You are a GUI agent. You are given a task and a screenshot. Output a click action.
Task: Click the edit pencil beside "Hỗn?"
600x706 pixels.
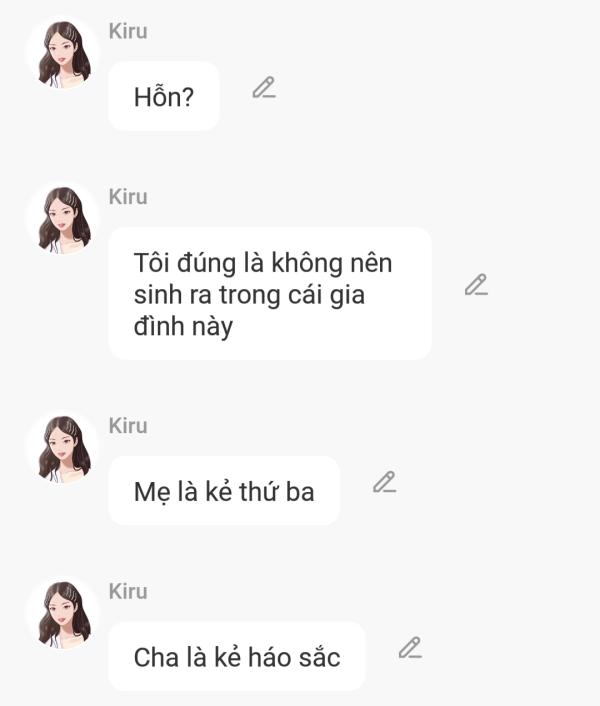(264, 88)
